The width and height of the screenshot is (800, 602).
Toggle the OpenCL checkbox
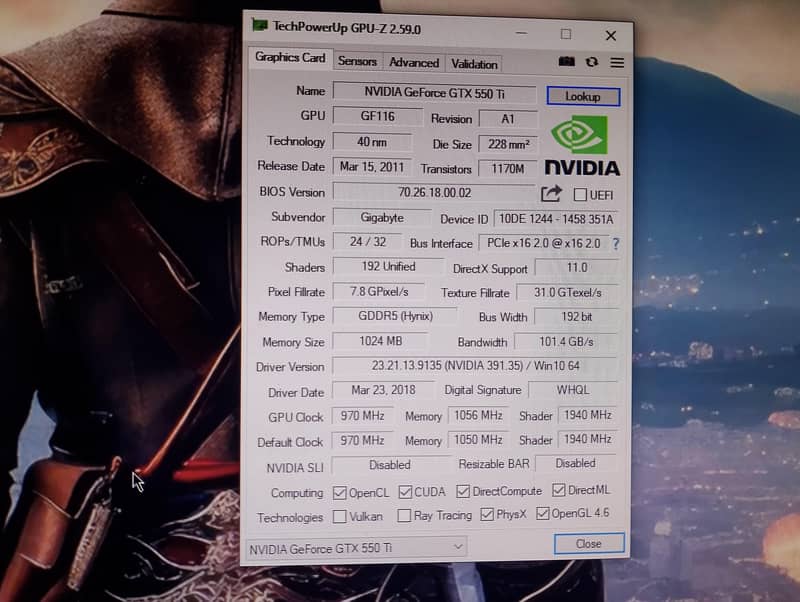(339, 493)
